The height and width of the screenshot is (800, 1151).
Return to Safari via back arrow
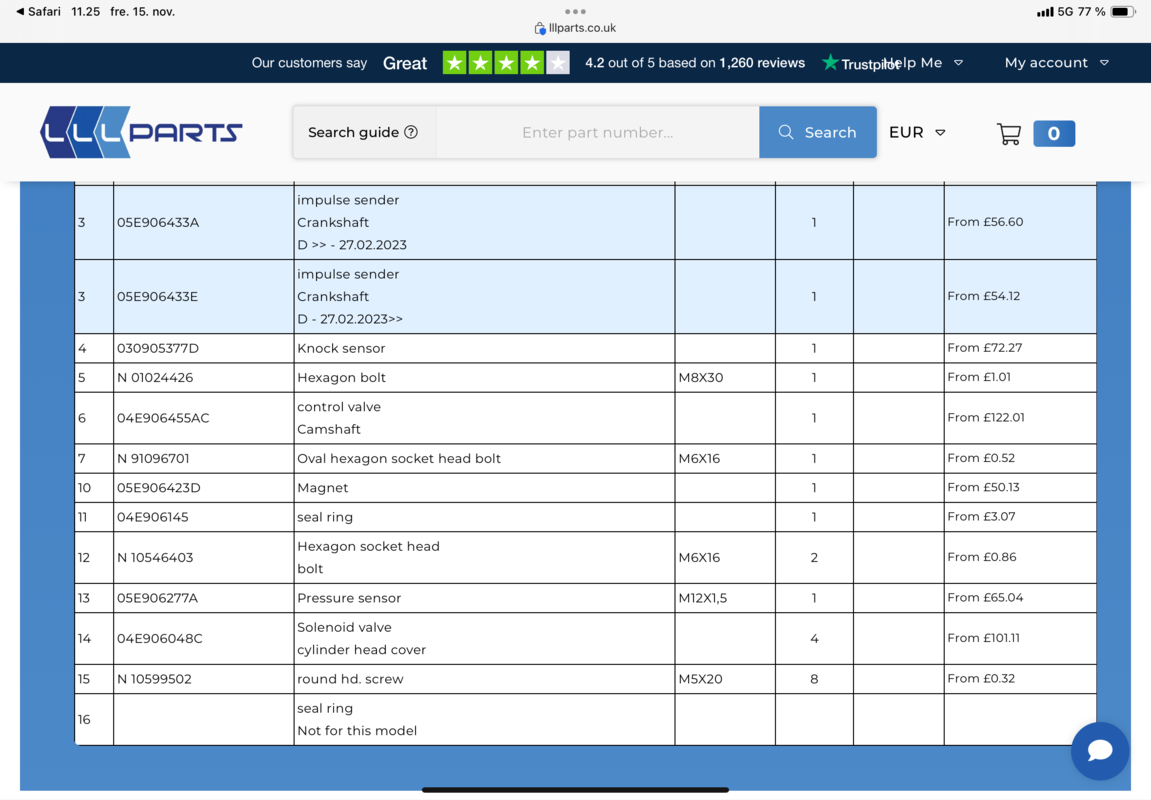click(40, 12)
